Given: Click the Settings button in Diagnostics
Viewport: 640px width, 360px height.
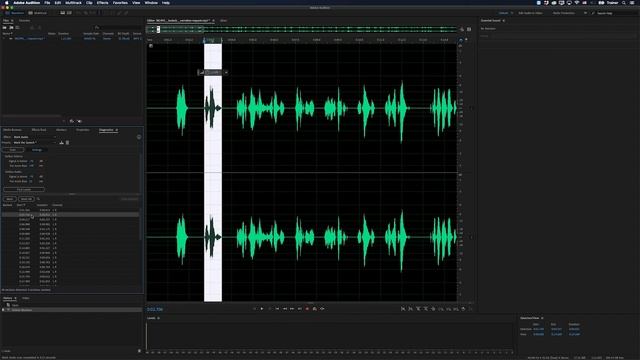Looking at the screenshot, I should (x=37, y=150).
